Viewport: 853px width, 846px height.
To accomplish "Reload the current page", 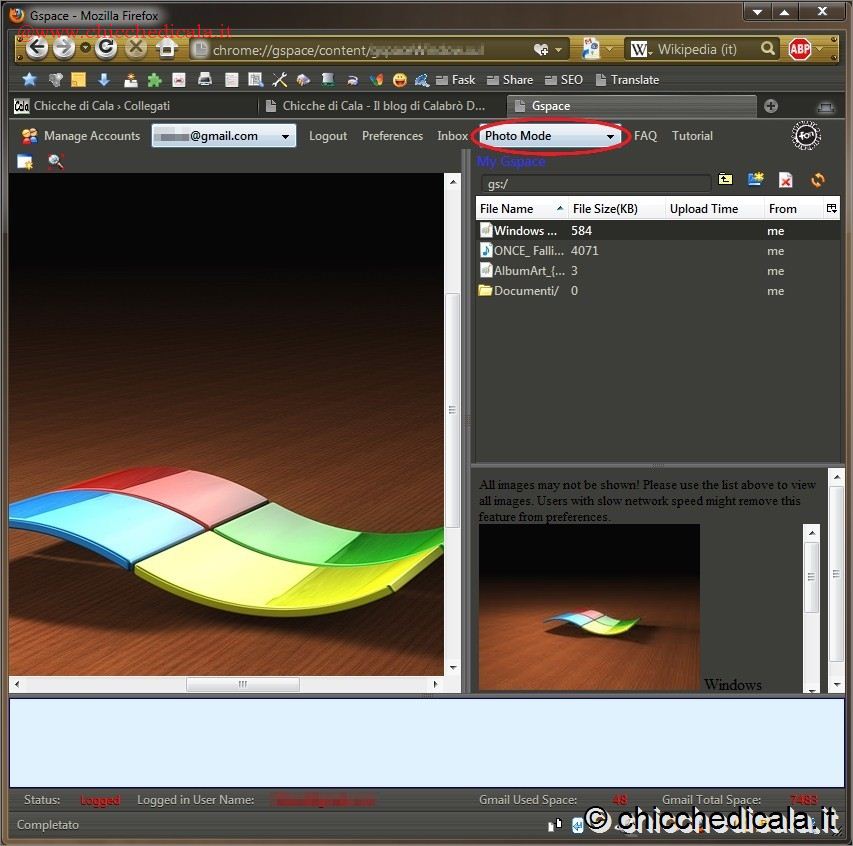I will coord(106,48).
